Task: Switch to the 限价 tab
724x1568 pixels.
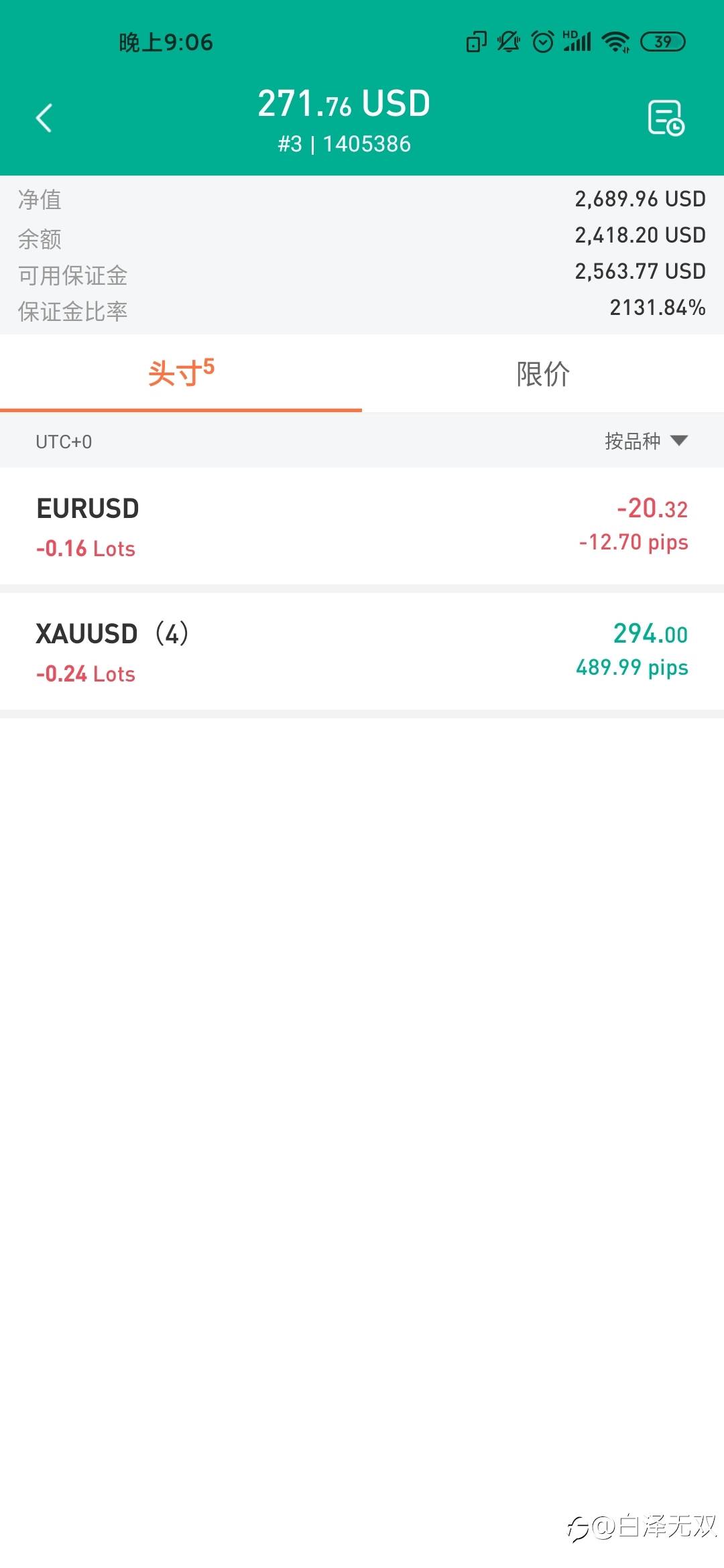Action: pos(543,373)
